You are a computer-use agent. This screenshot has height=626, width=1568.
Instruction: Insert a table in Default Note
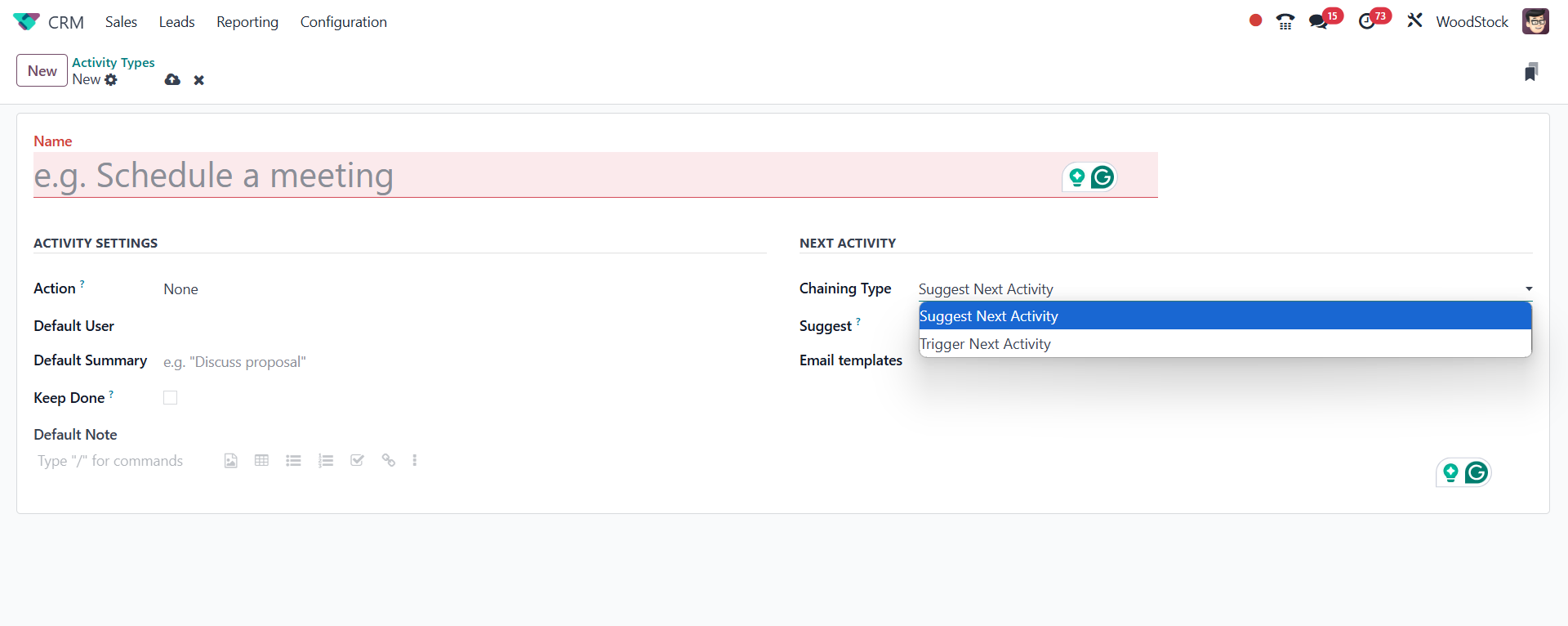click(261, 461)
